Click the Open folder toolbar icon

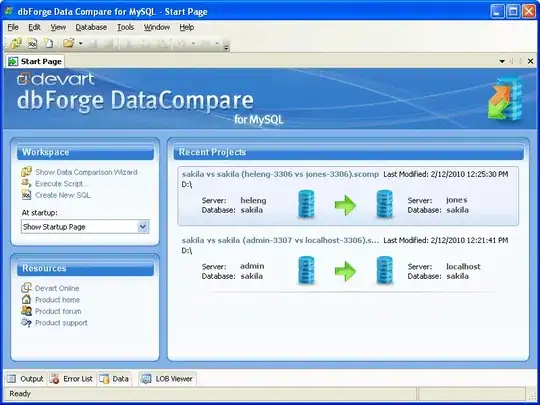coord(69,43)
